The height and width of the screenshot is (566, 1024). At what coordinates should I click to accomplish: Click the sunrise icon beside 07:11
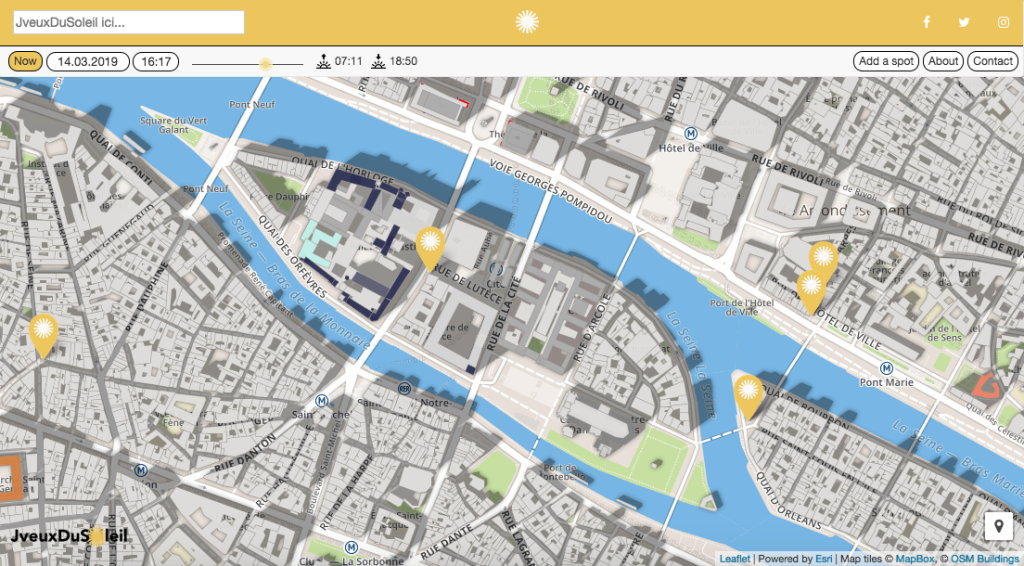click(324, 61)
